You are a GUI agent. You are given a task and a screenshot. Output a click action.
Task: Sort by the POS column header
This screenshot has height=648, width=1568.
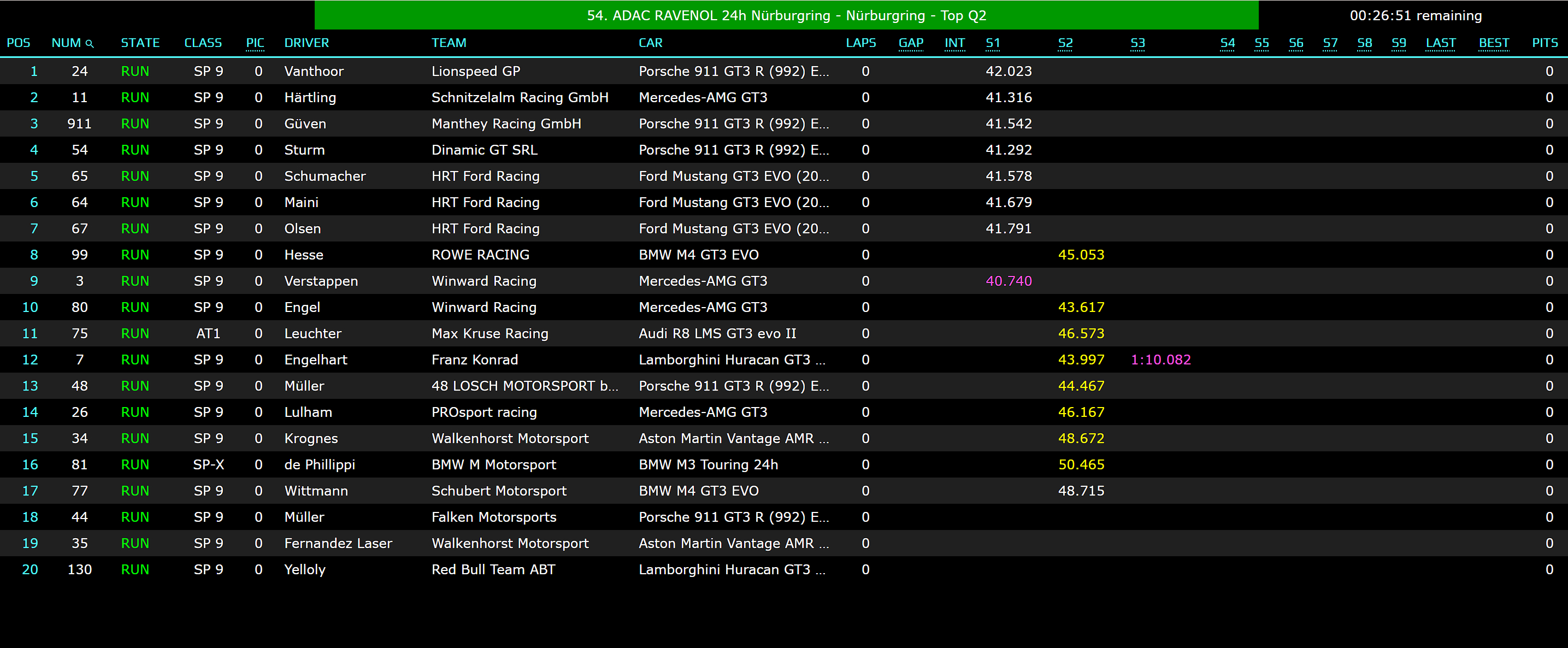pyautogui.click(x=18, y=43)
